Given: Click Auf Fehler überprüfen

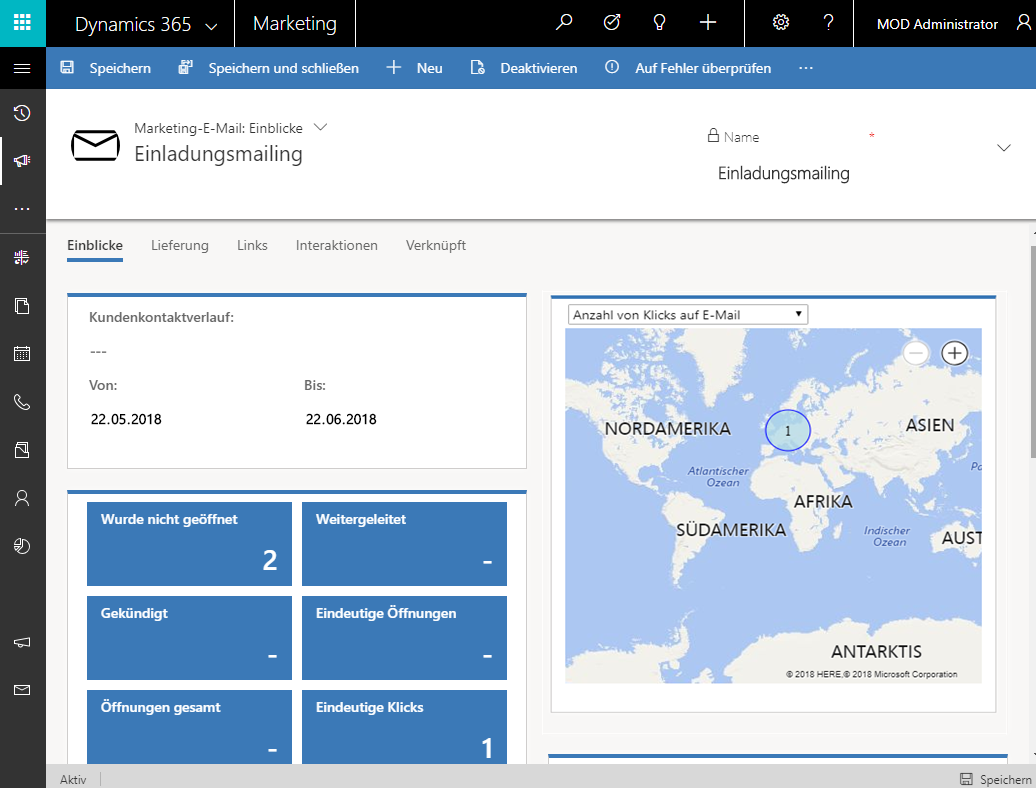Looking at the screenshot, I should pos(688,68).
